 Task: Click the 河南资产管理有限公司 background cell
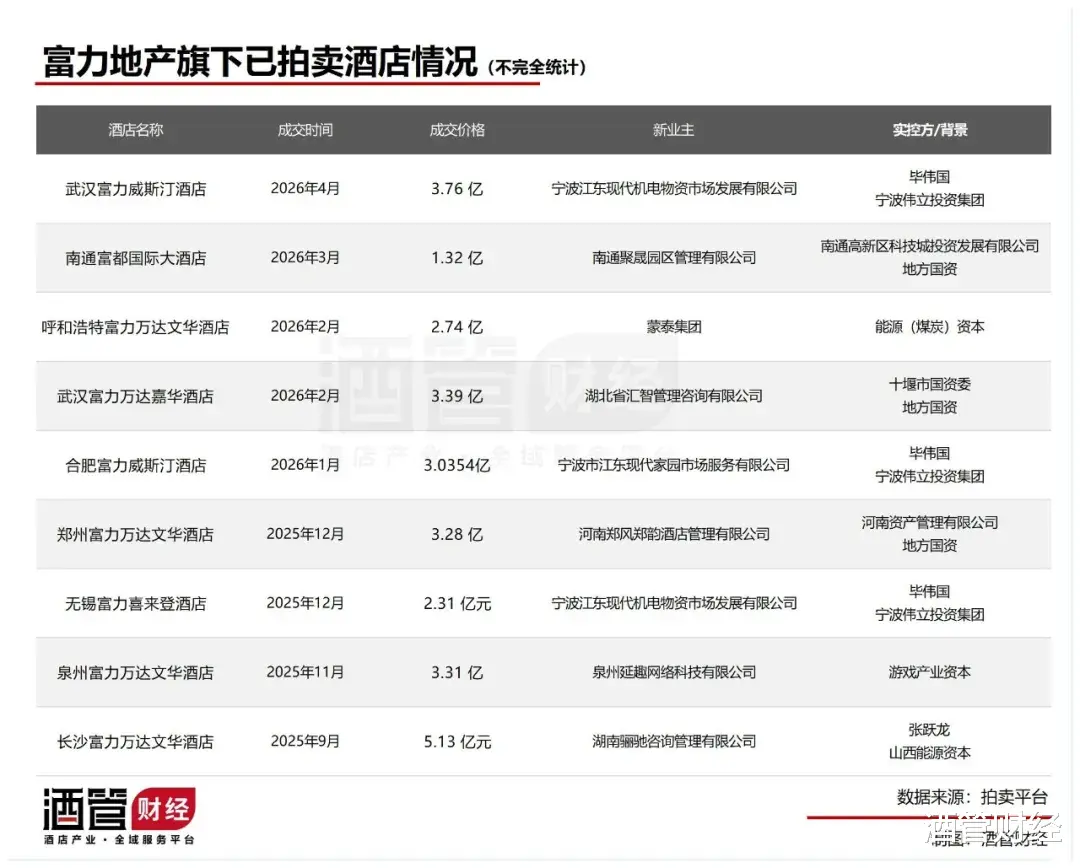coord(930,535)
